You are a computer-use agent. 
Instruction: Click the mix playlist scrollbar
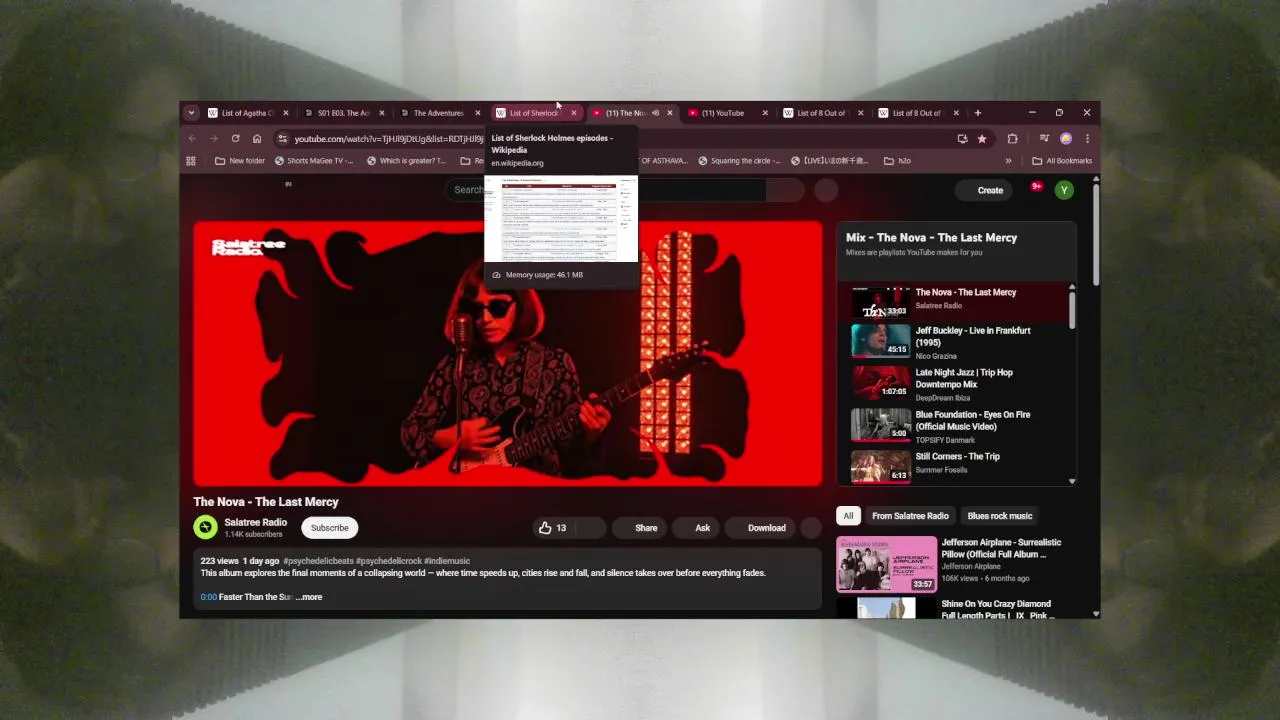(x=1072, y=310)
